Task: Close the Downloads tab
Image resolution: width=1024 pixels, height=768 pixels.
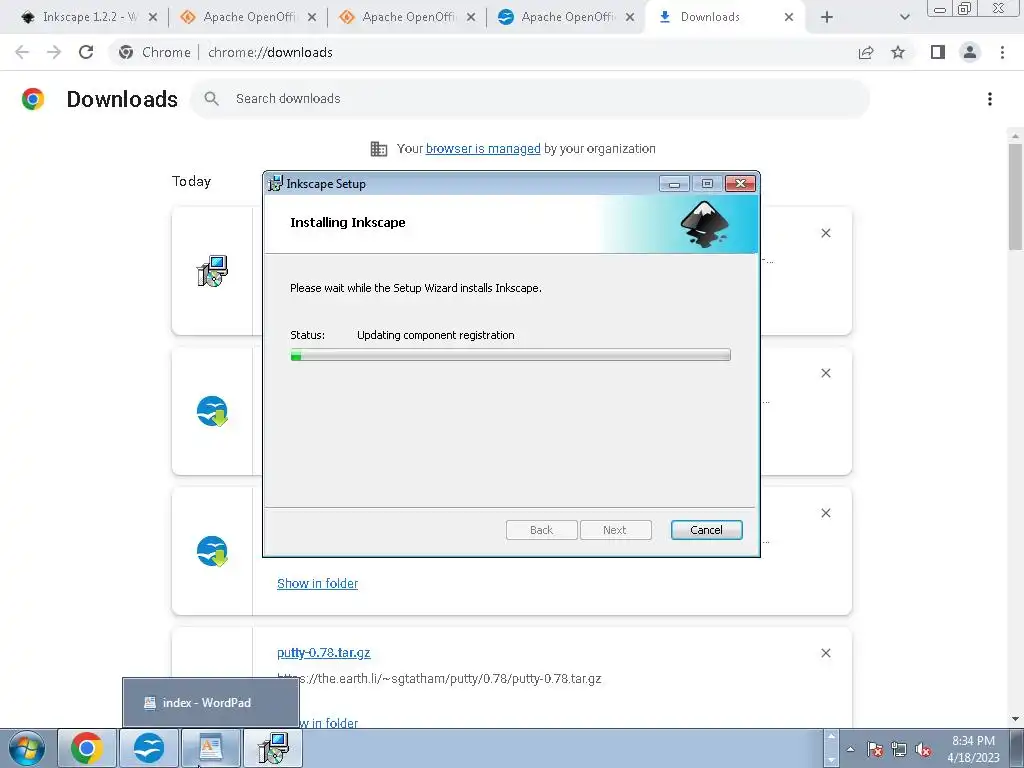Action: 789,18
